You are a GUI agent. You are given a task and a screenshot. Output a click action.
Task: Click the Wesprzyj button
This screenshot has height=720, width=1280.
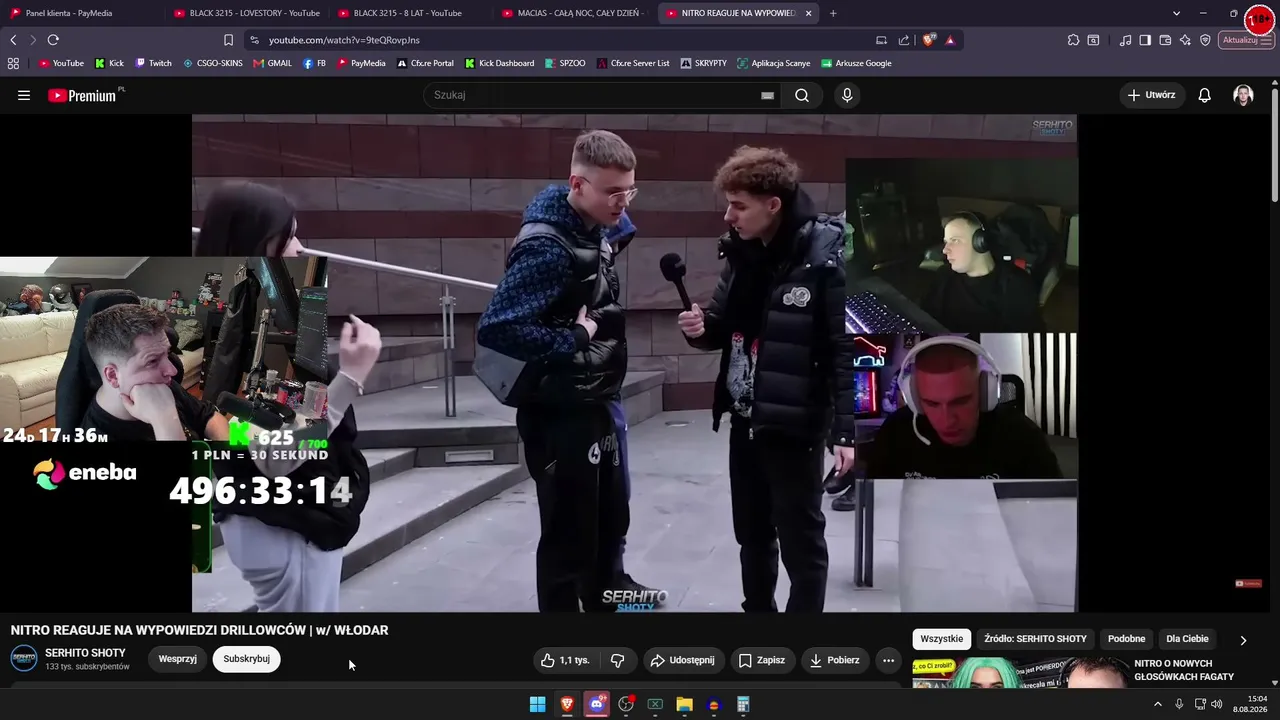(178, 659)
